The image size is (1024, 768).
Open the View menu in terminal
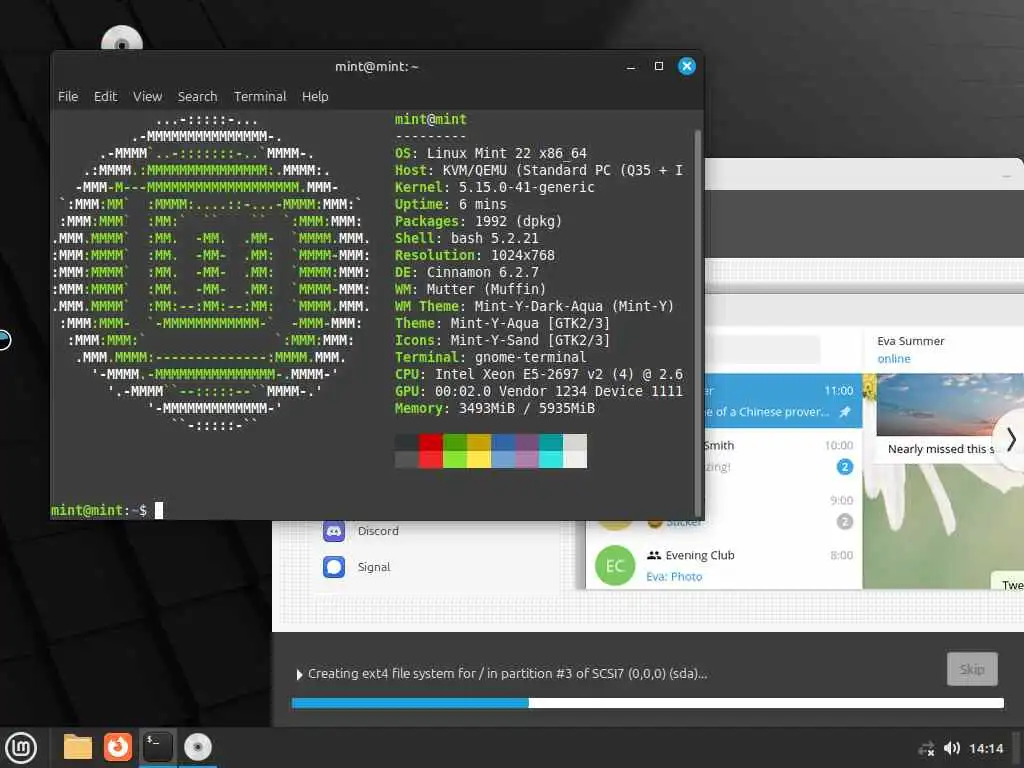click(x=148, y=96)
